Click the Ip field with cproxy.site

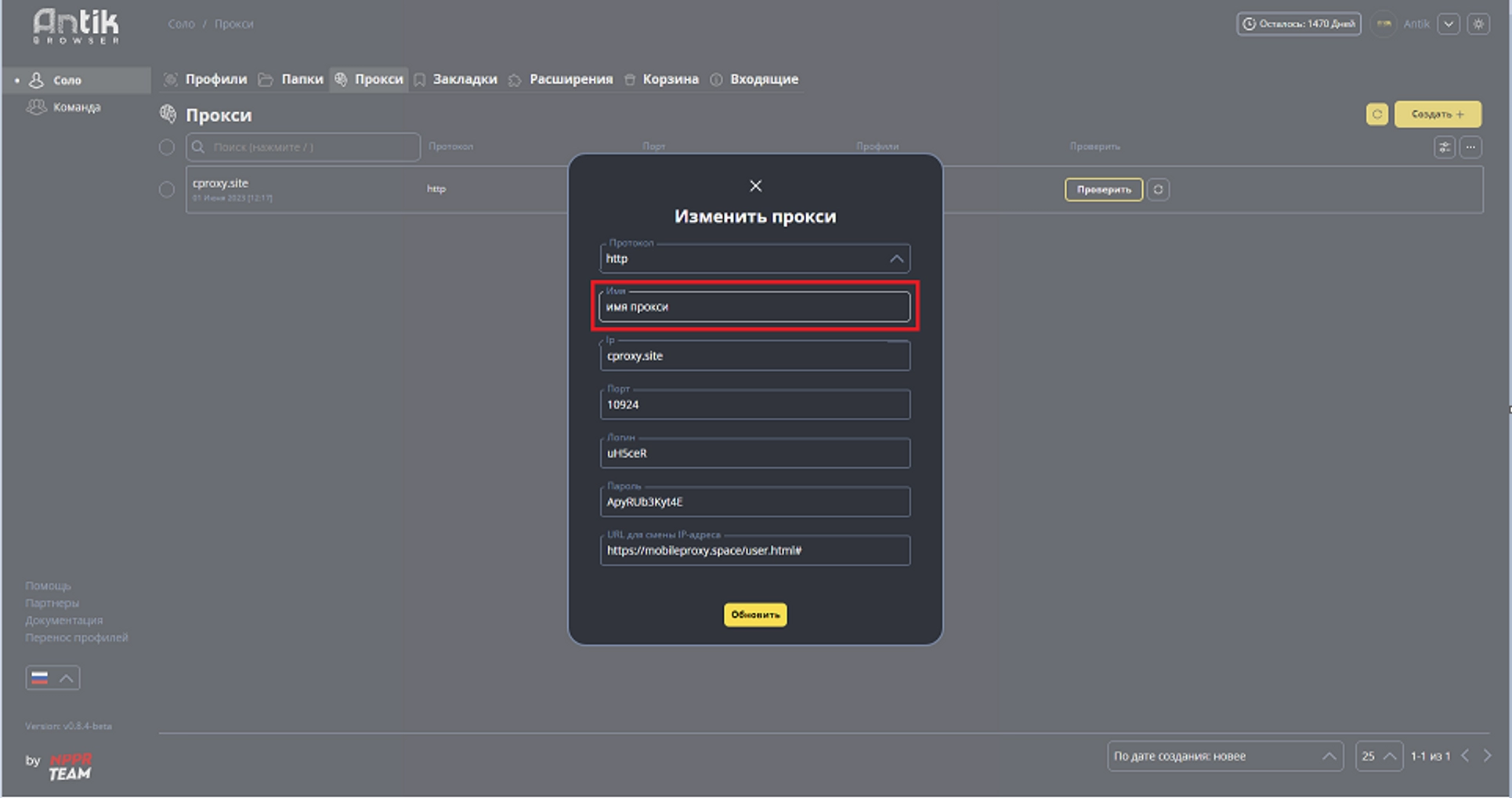[755, 356]
